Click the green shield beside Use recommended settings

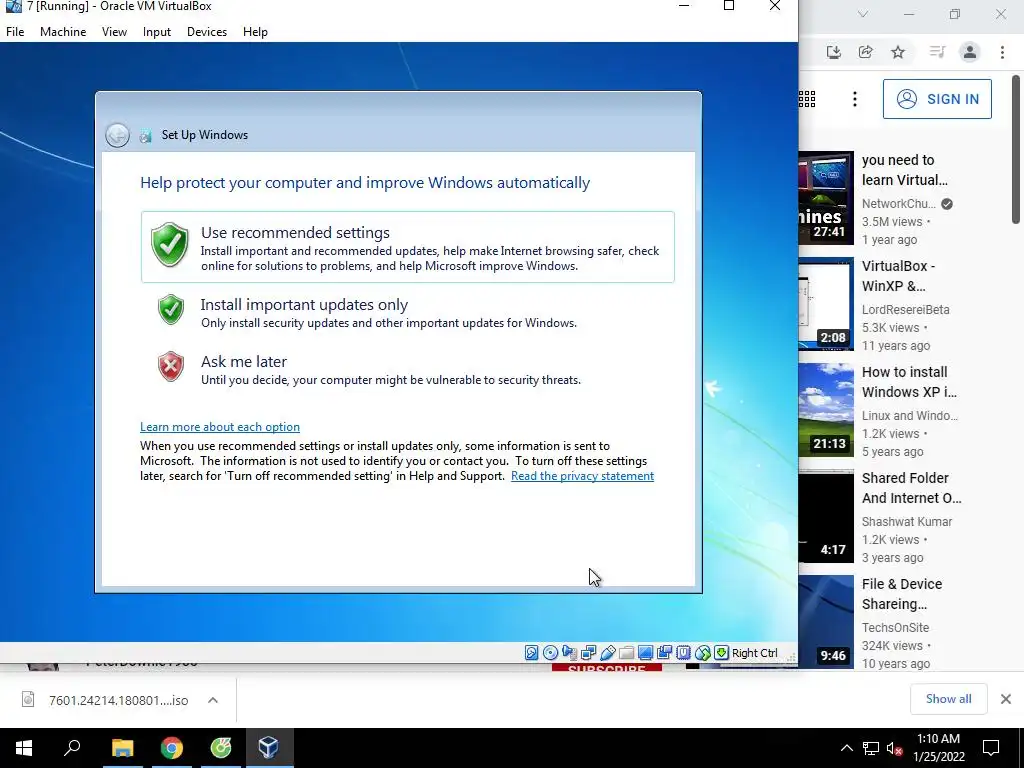[170, 245]
